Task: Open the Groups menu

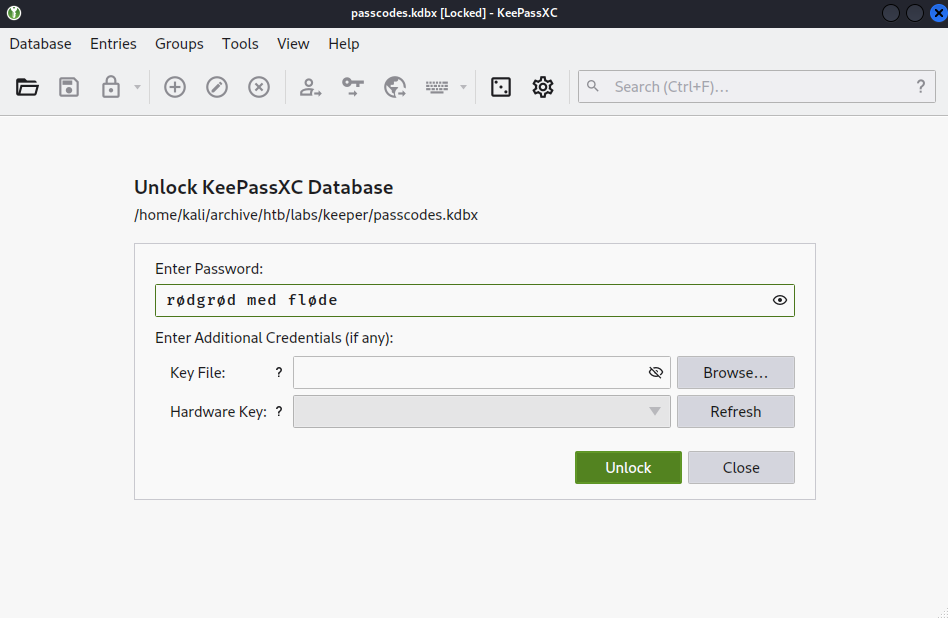Action: (179, 44)
